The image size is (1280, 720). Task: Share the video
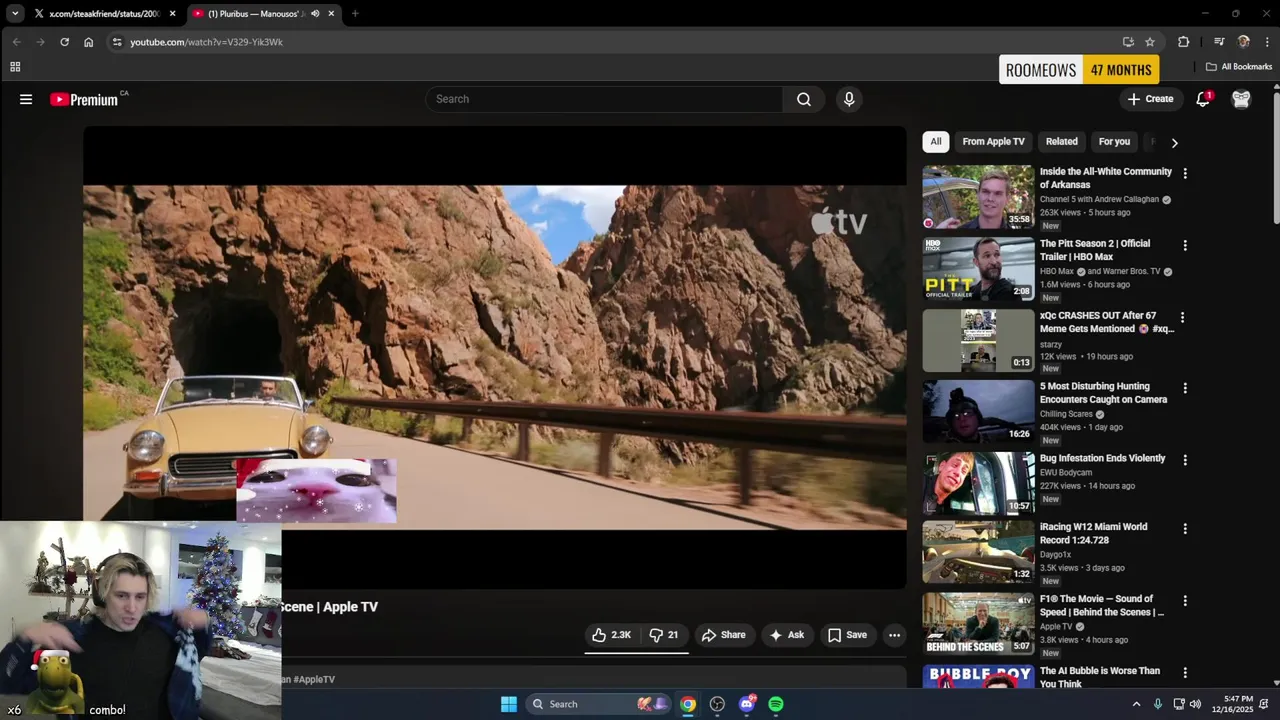click(723, 635)
